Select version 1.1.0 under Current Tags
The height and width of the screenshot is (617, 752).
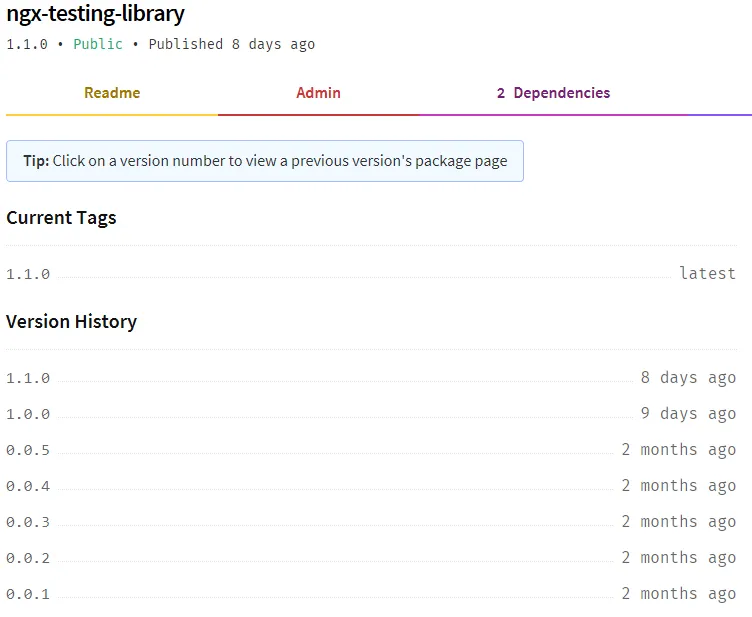(x=28, y=274)
